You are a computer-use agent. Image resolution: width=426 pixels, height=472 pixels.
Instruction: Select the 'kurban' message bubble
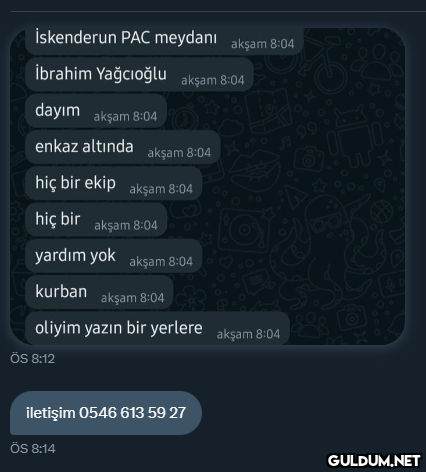coord(99,292)
